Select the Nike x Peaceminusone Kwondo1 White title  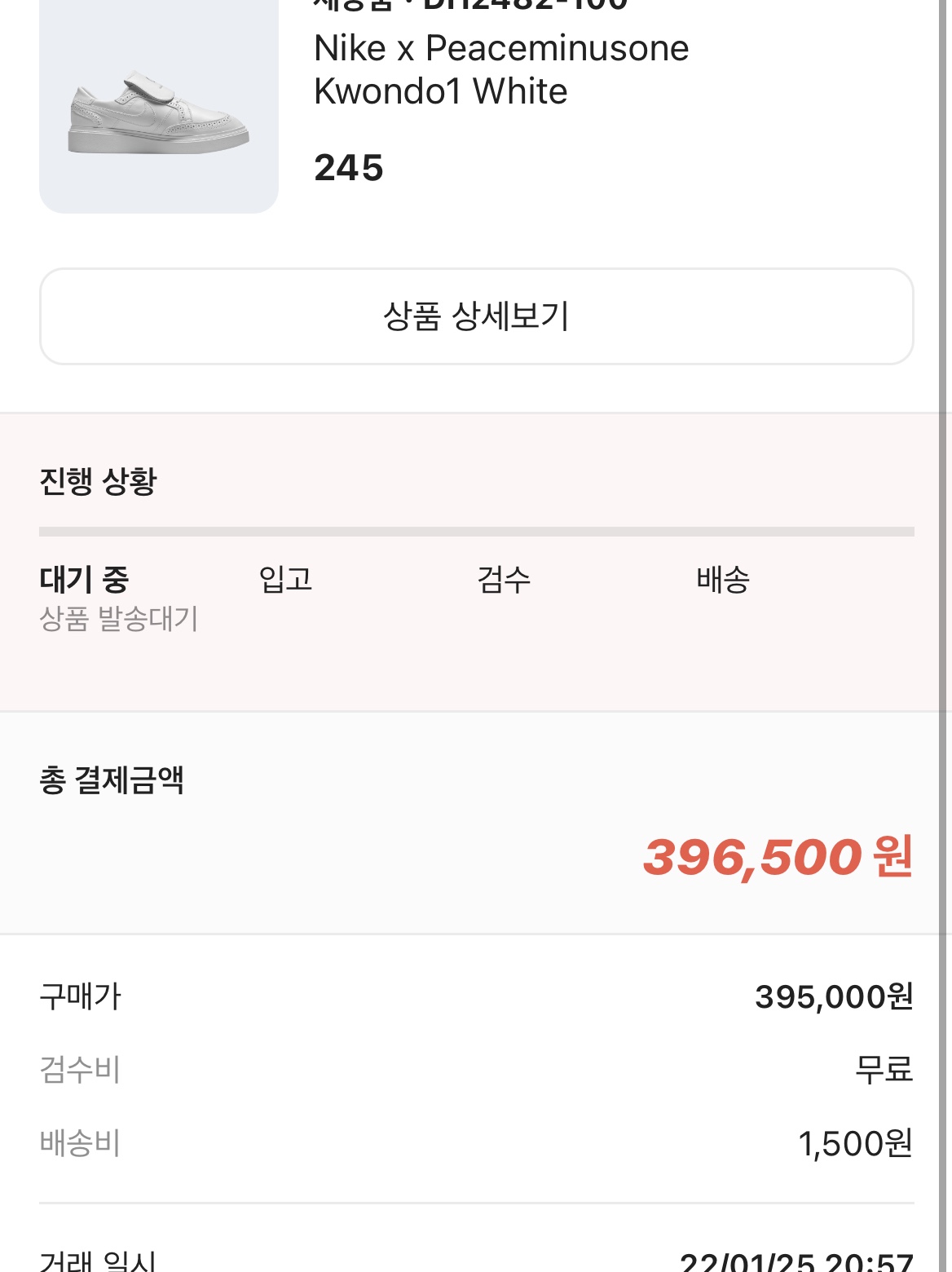501,69
